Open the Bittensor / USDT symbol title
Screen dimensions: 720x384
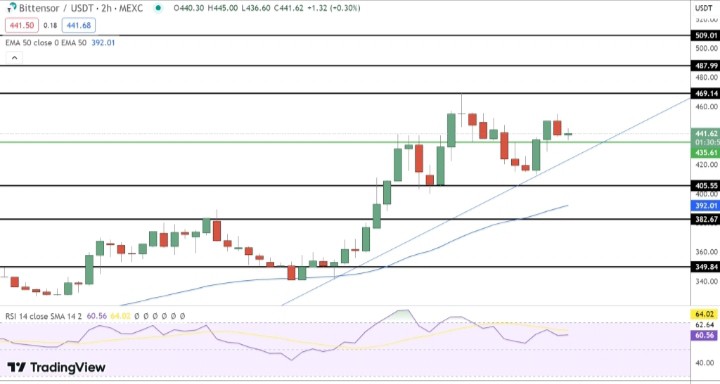(80, 8)
